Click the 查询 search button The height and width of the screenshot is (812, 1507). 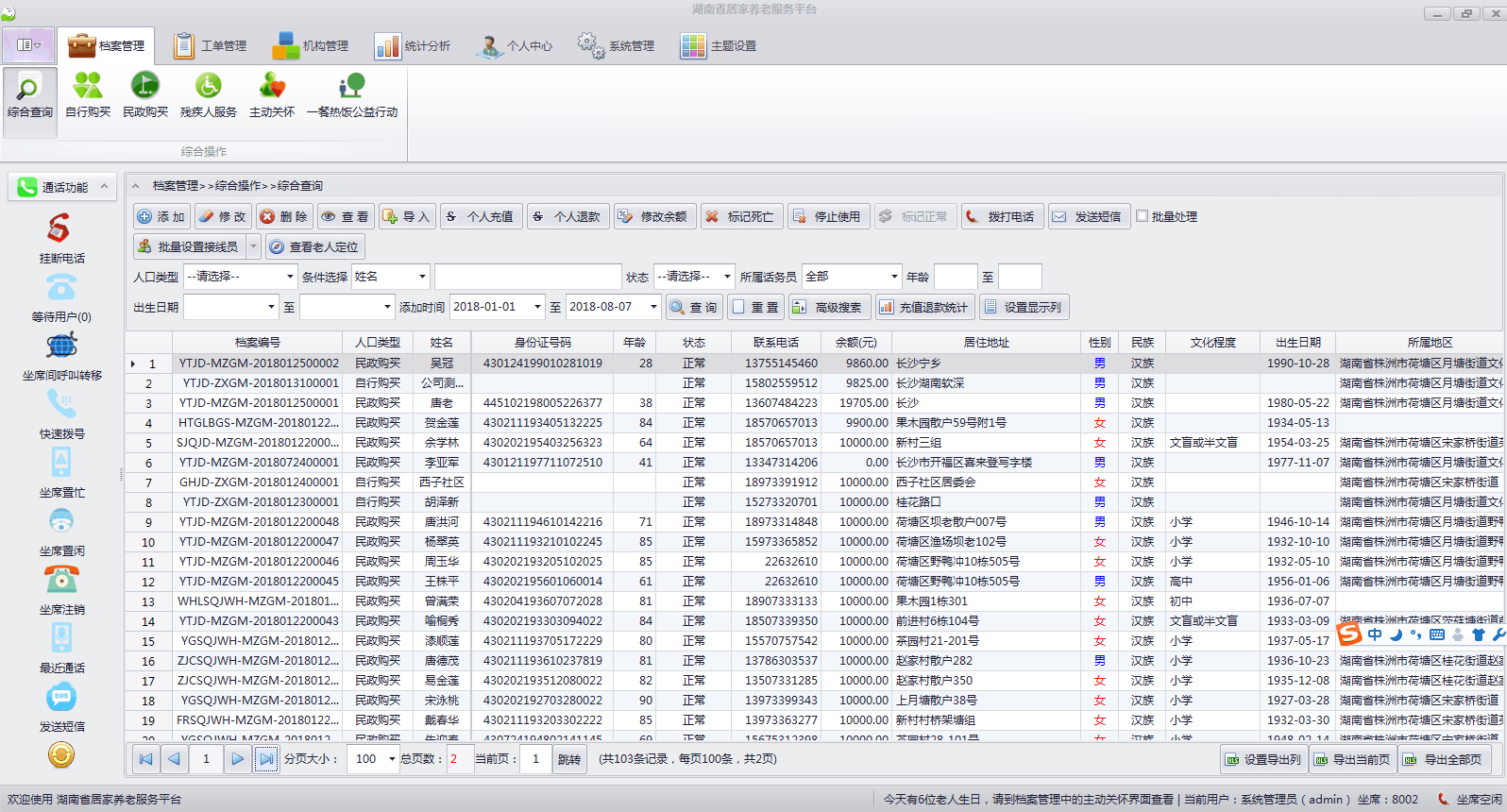click(x=693, y=307)
